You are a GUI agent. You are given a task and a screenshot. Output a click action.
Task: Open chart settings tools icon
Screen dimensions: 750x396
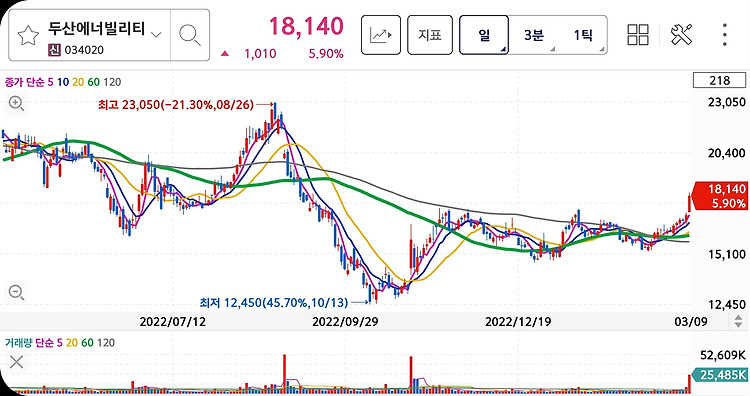point(681,35)
